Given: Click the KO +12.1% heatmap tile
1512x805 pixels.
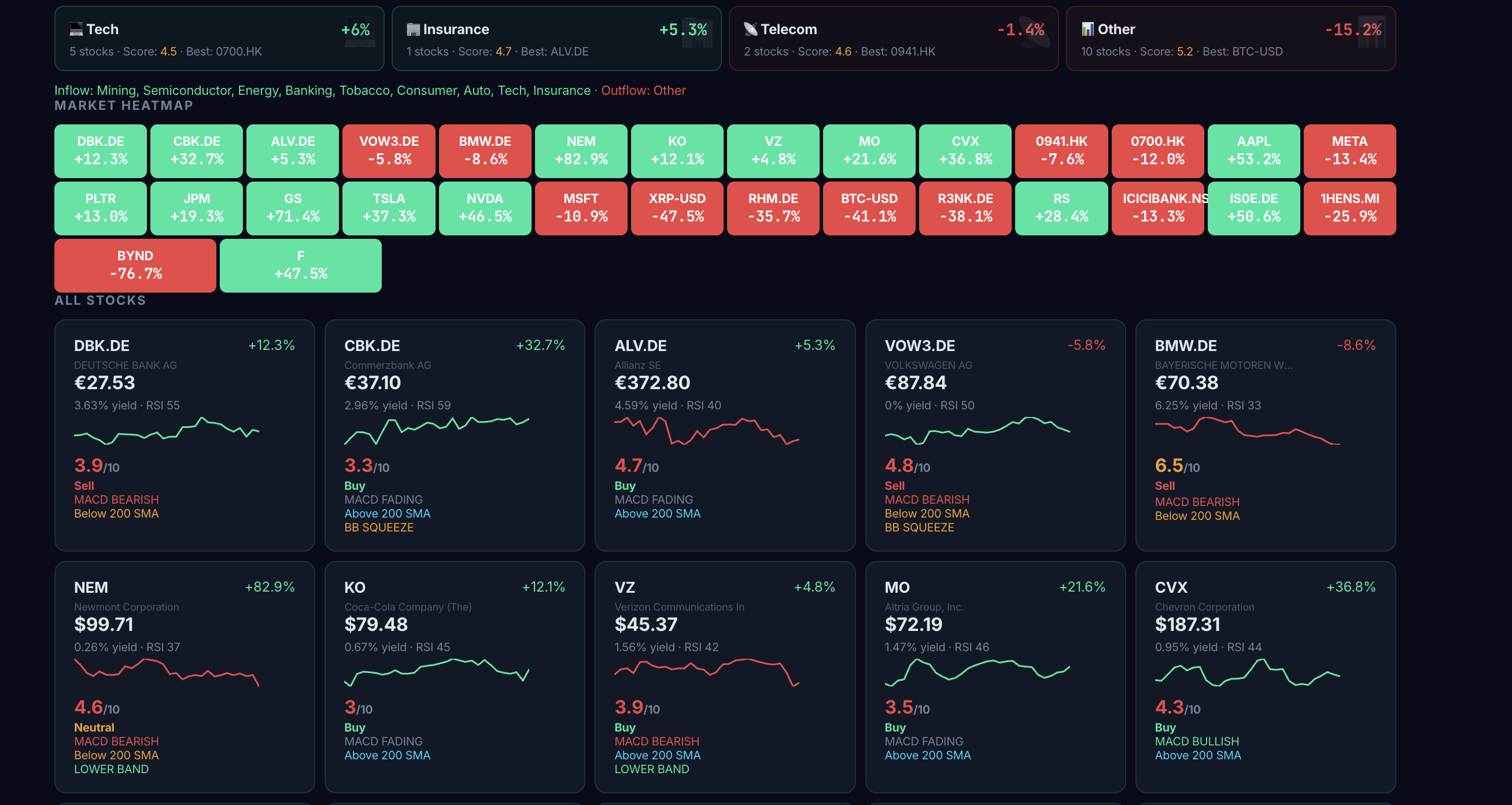Looking at the screenshot, I should pos(677,151).
